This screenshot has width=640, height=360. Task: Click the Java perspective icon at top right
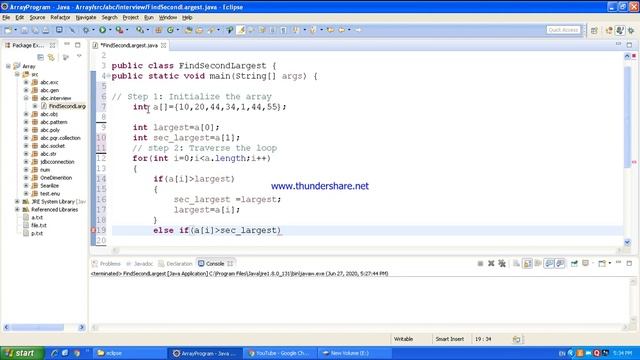pos(620,30)
